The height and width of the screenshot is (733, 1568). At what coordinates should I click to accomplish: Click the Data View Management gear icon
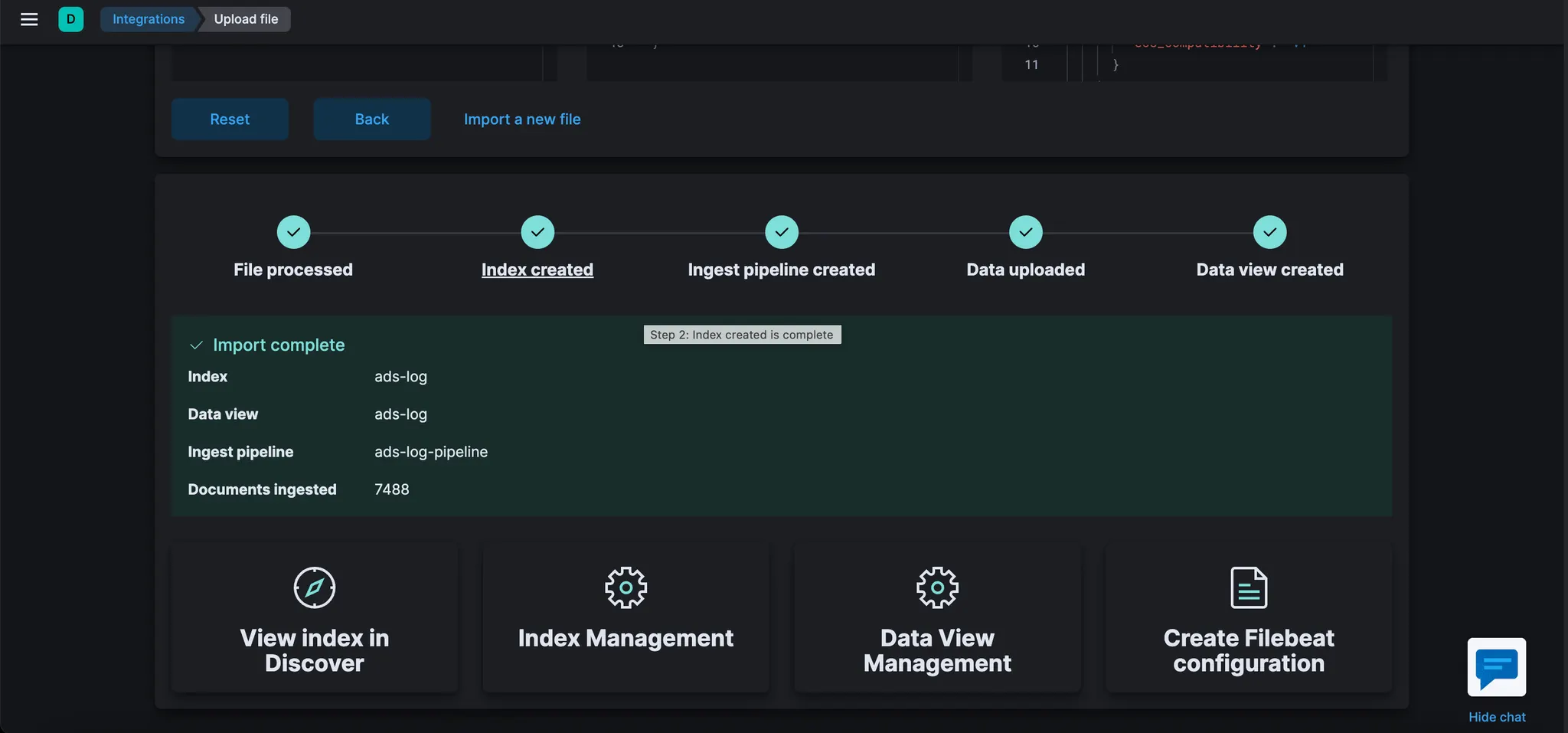click(x=937, y=587)
